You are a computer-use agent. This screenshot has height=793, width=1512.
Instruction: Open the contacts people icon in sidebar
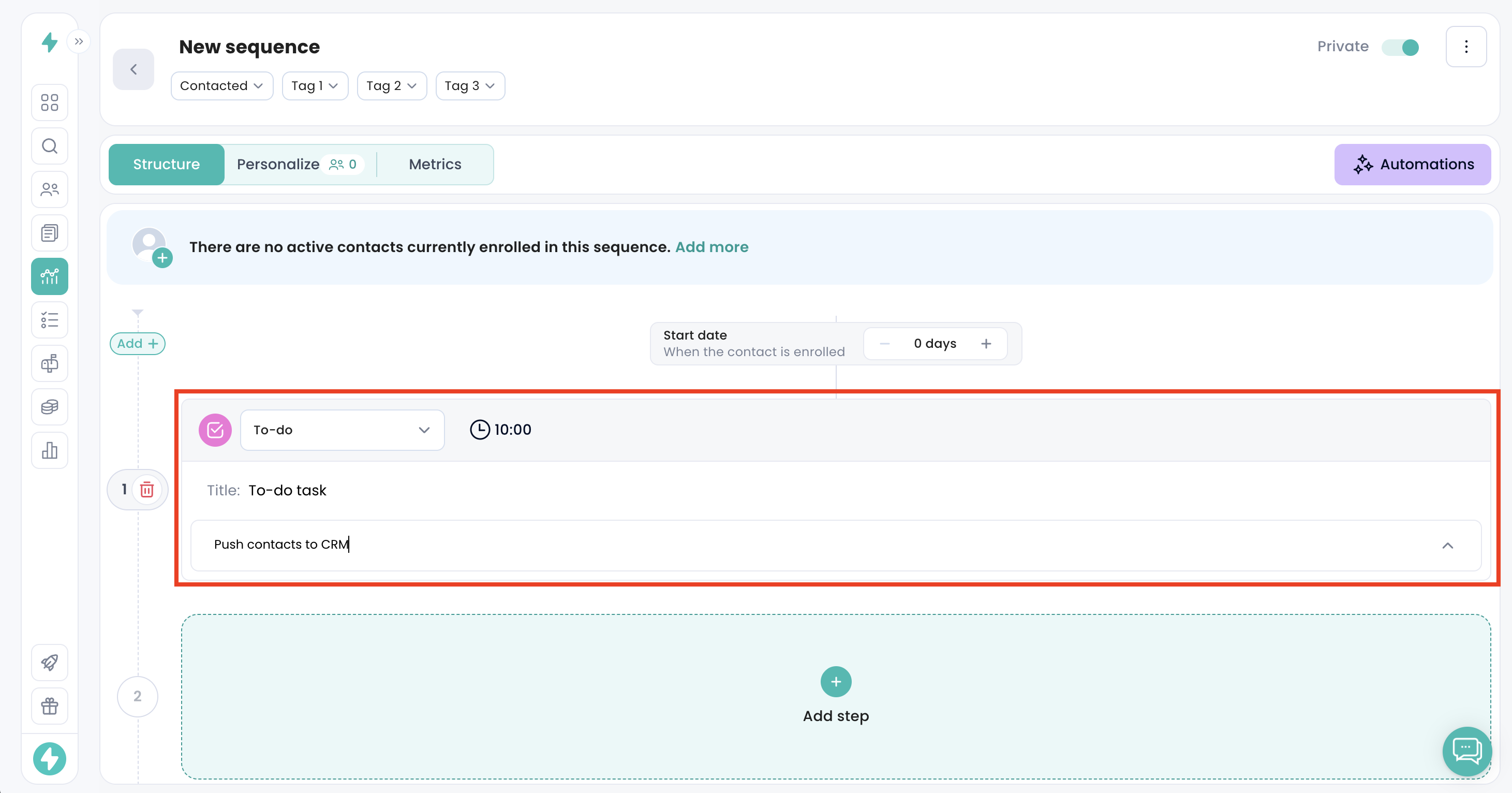click(x=50, y=189)
